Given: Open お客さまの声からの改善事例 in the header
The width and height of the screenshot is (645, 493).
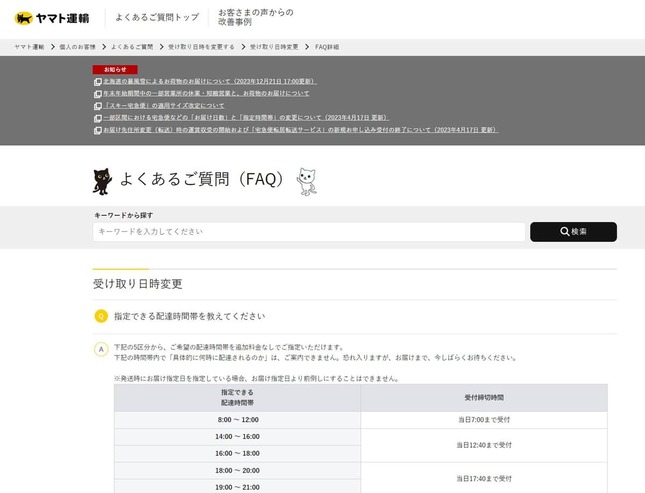Looking at the screenshot, I should click(x=256, y=17).
